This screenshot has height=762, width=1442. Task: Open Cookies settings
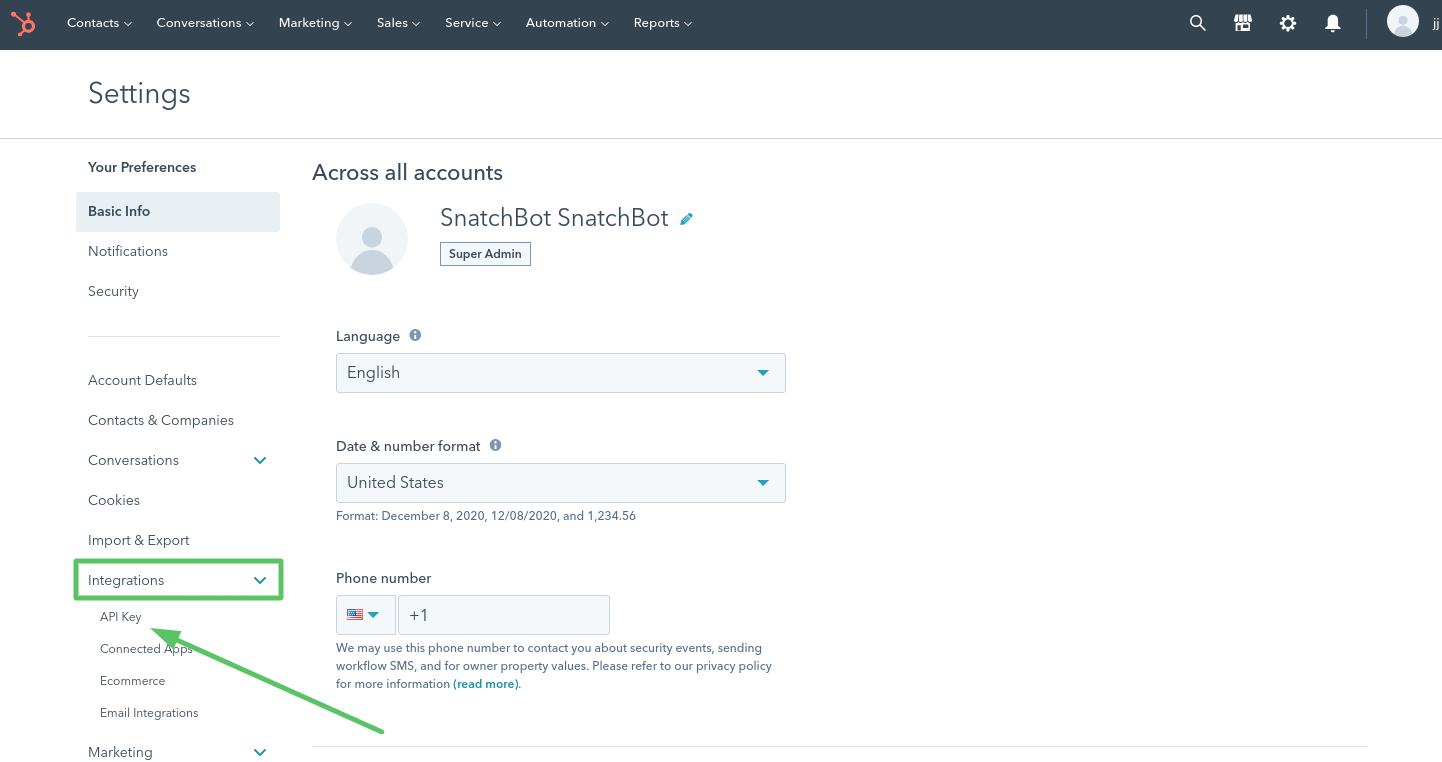[114, 500]
